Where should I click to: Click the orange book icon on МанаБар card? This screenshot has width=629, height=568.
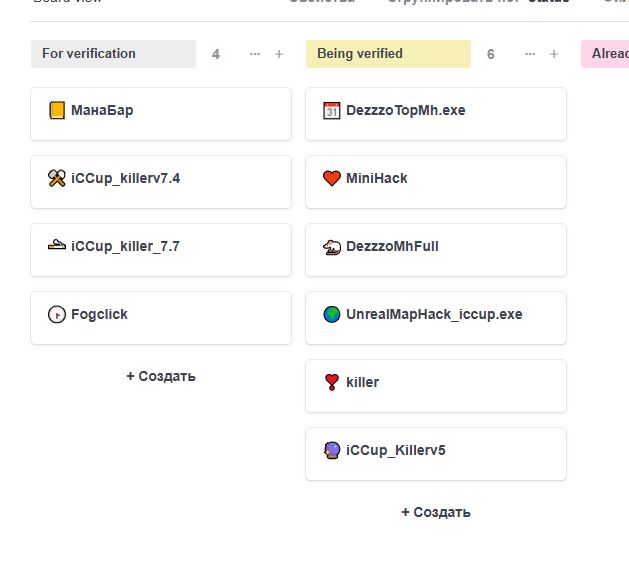click(x=57, y=110)
